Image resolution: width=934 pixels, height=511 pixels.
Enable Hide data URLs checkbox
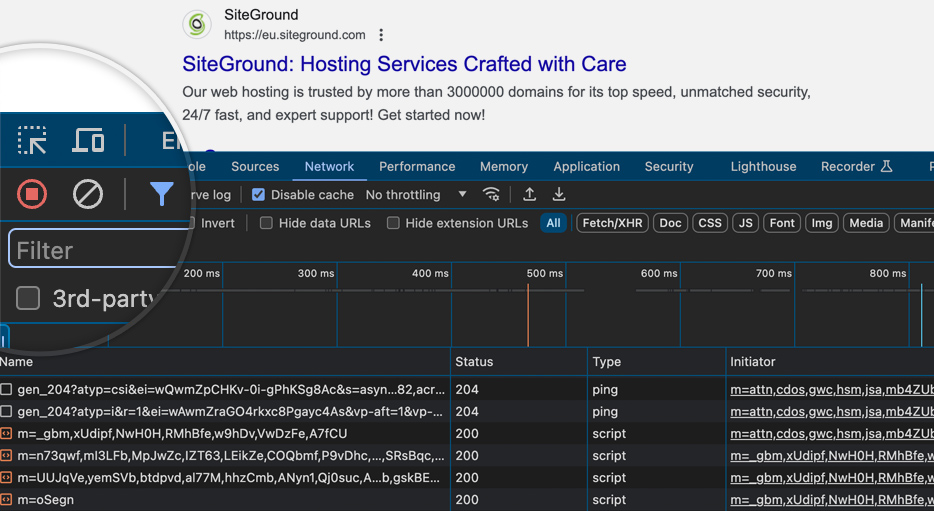coord(266,223)
